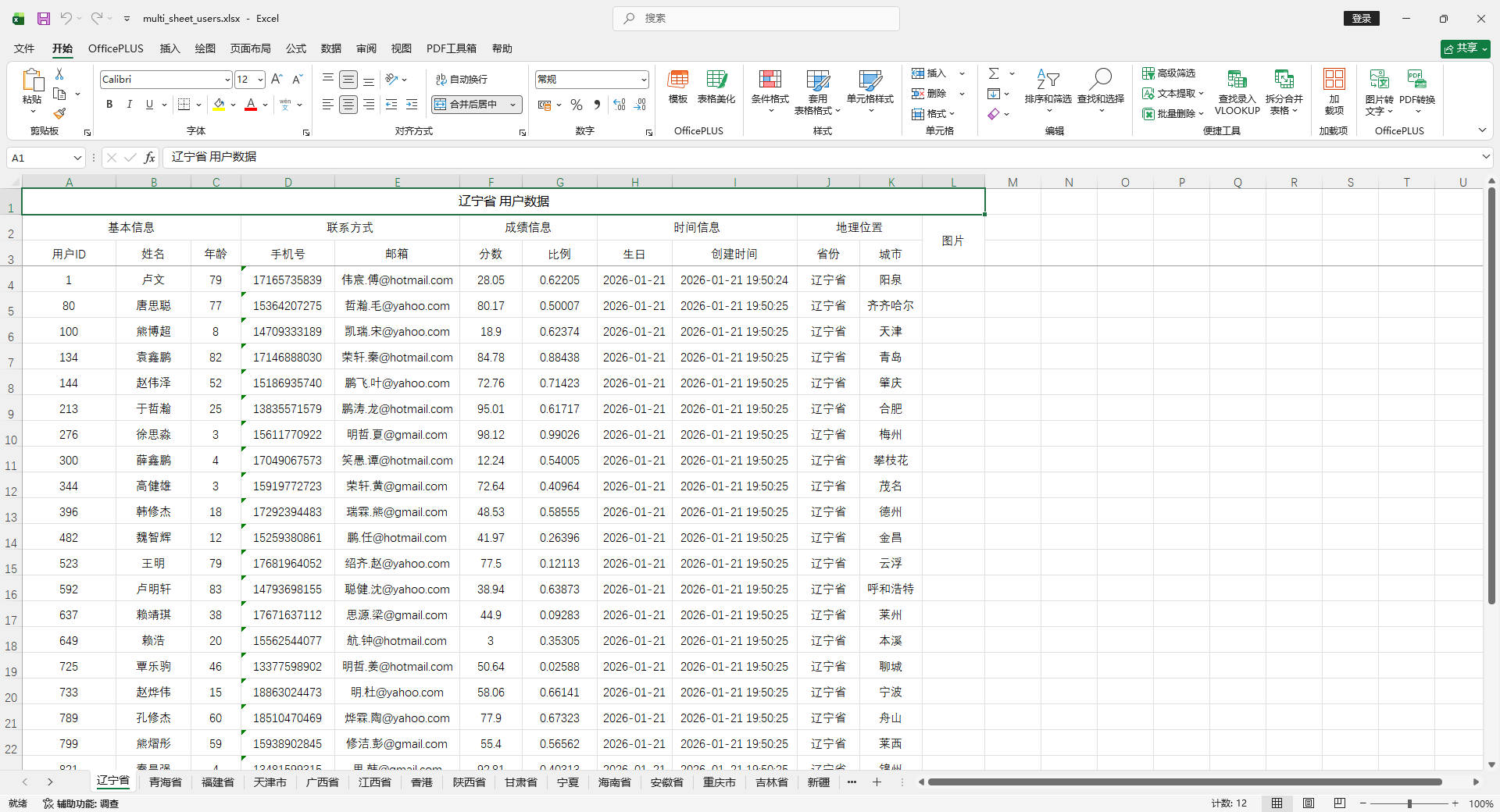This screenshot has width=1500, height=812.
Task: Switch to the 福建省 sheet tab
Action: pyautogui.click(x=217, y=782)
